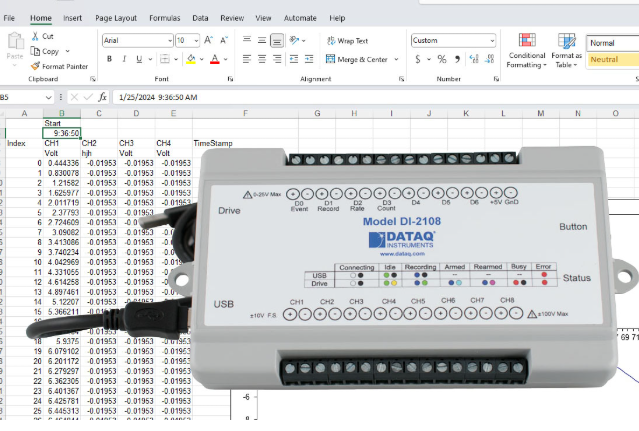The image size is (639, 431).
Task: Click the Decrease Decimal icon
Action: coord(489,59)
